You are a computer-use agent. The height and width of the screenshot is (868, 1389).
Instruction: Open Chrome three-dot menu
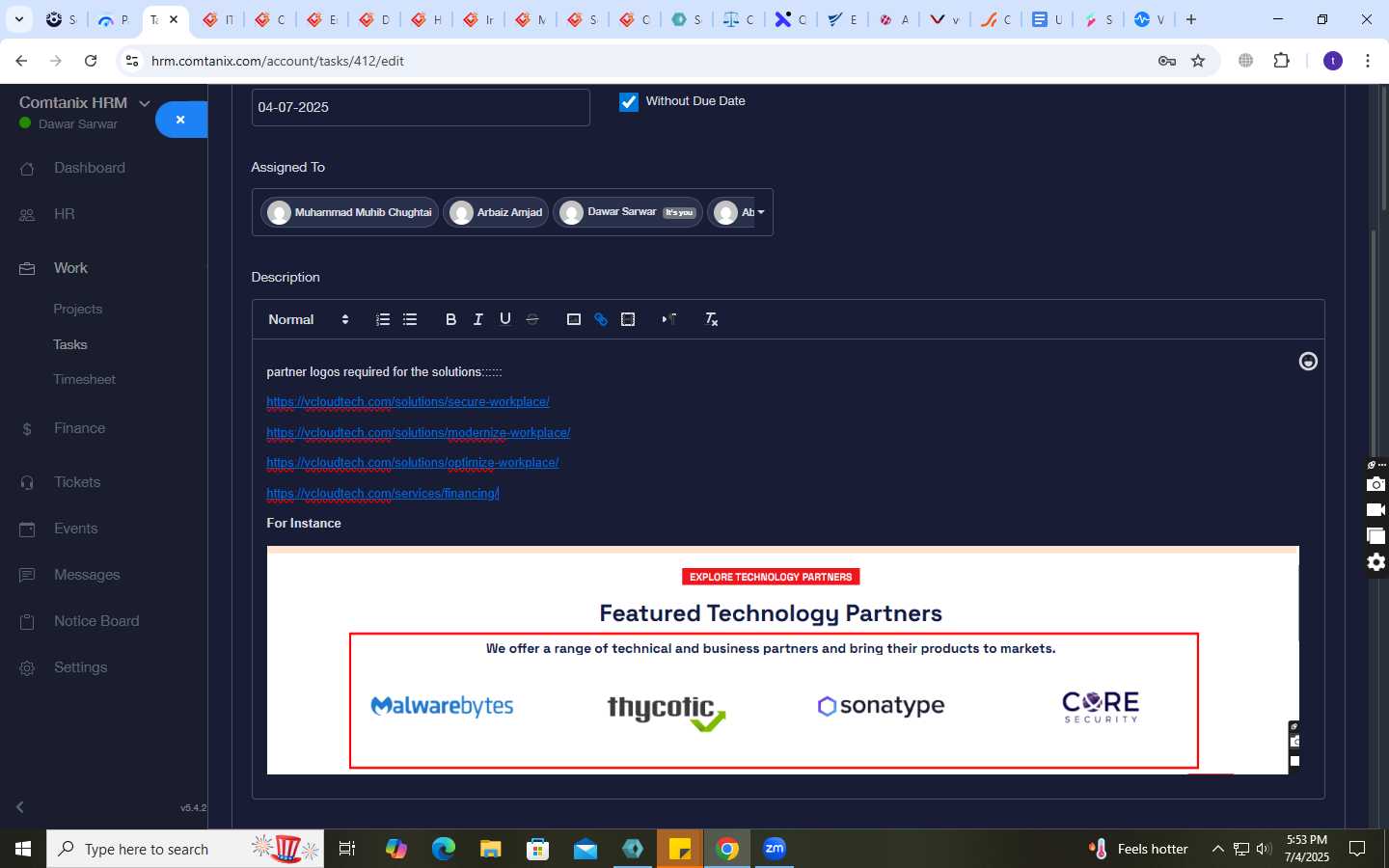click(1368, 61)
